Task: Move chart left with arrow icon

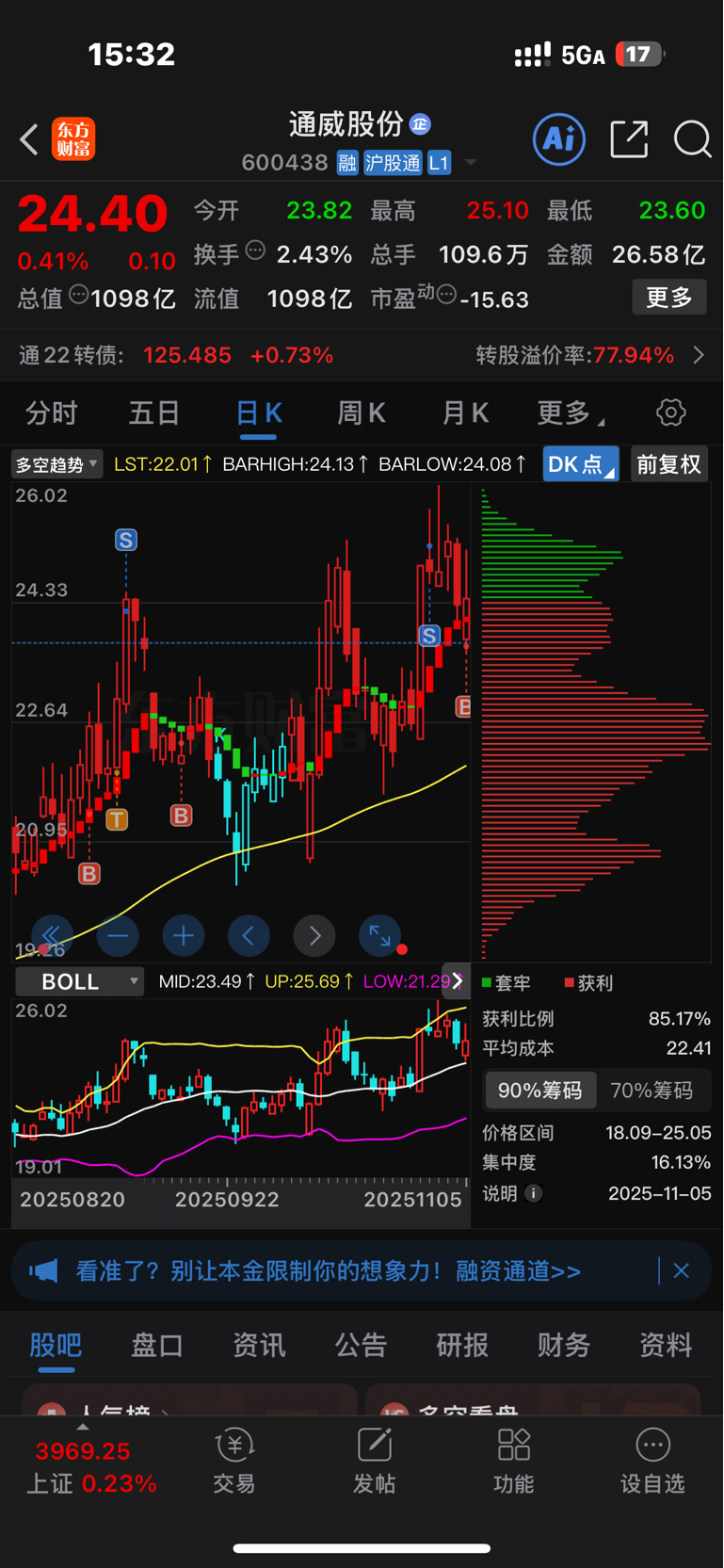Action: (249, 935)
